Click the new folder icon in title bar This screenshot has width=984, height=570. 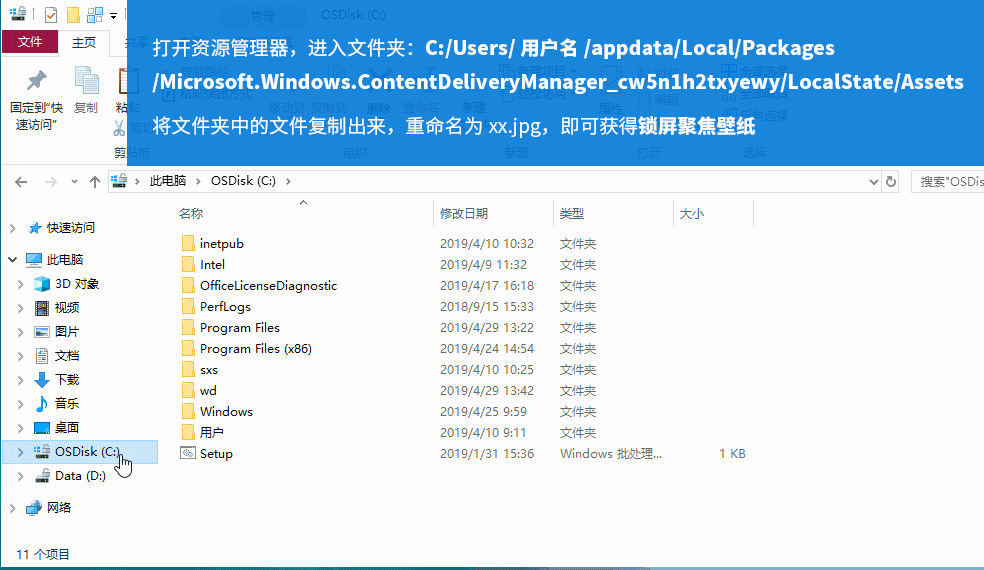tap(73, 15)
